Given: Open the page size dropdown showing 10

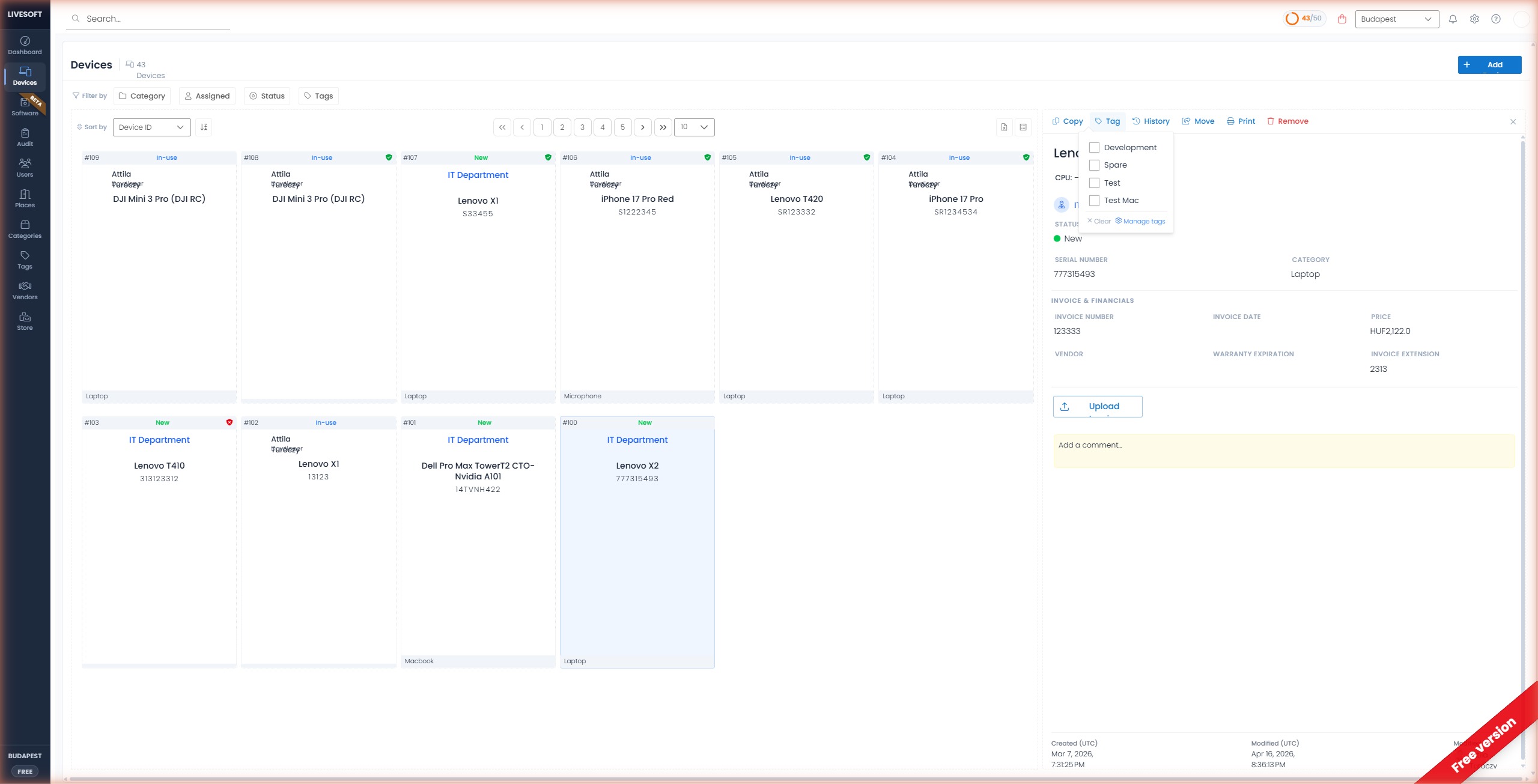Looking at the screenshot, I should click(695, 127).
